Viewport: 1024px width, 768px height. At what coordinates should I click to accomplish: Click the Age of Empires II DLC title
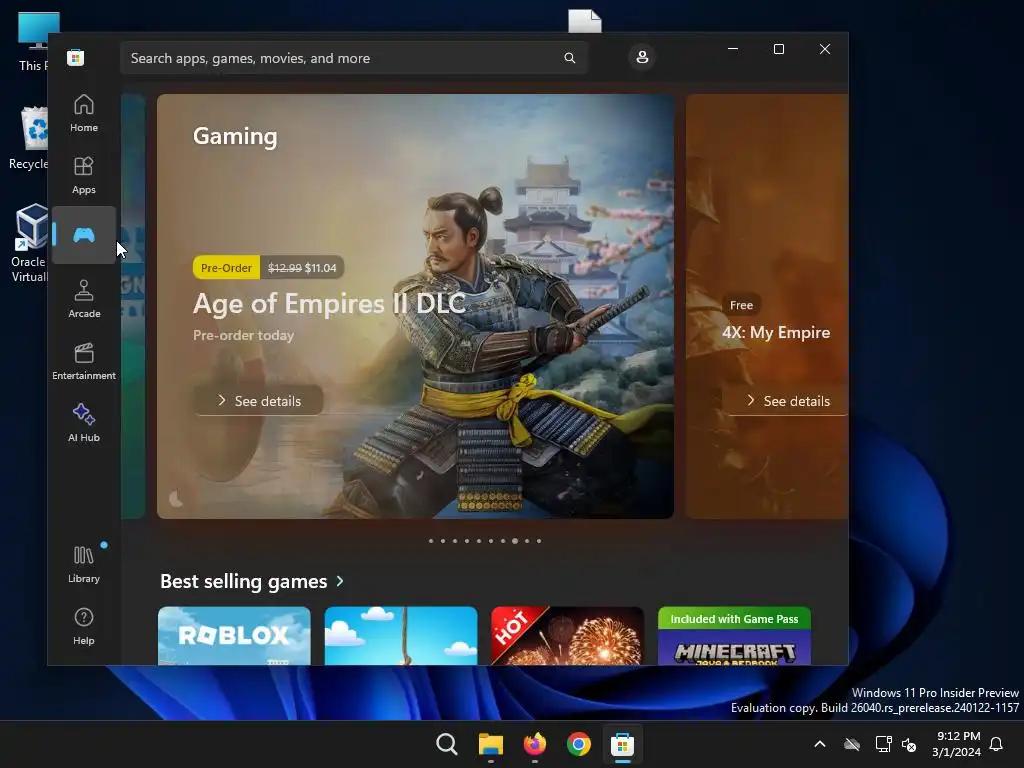click(x=329, y=304)
